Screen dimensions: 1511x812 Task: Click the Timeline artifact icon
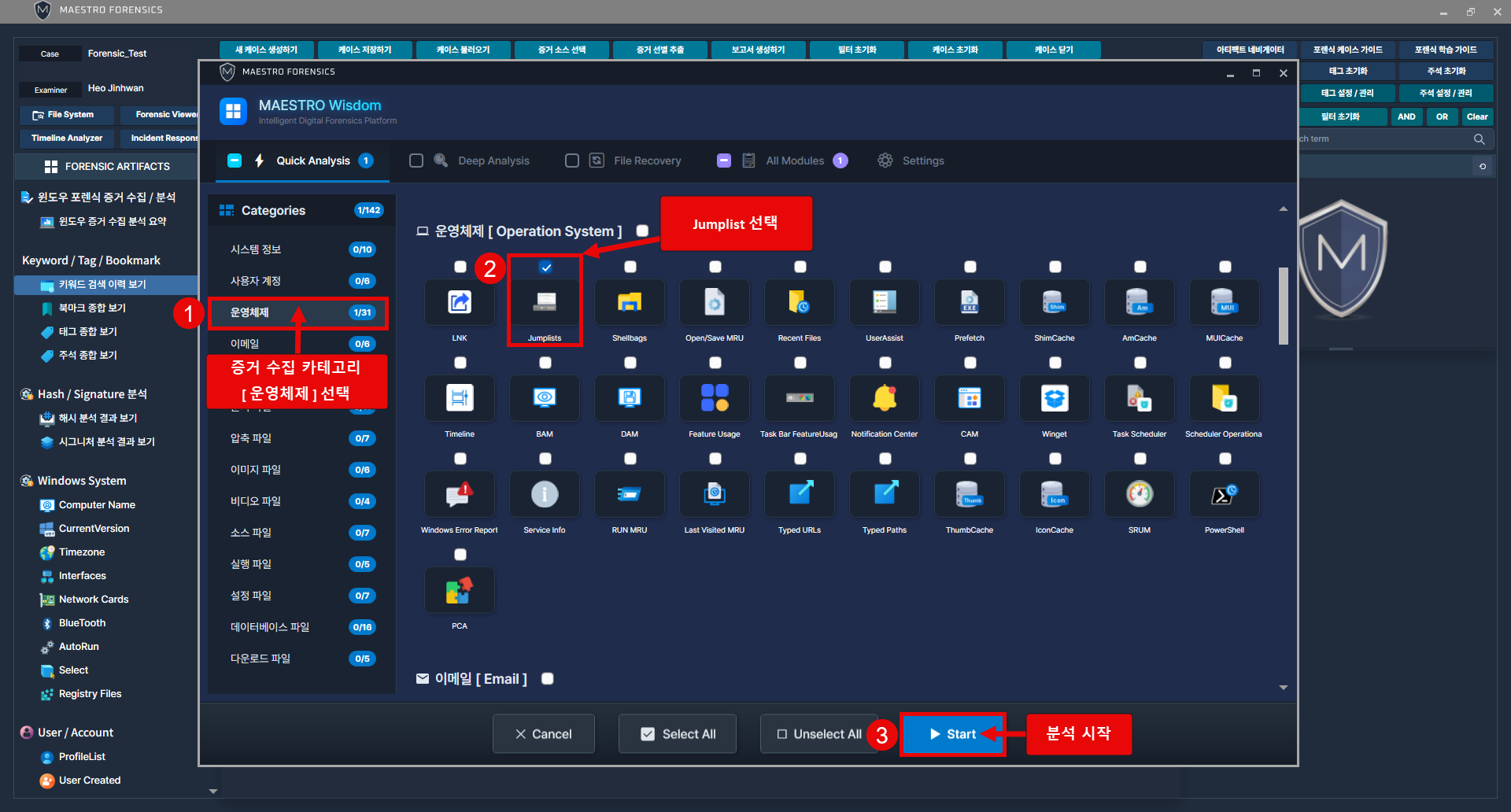point(460,398)
